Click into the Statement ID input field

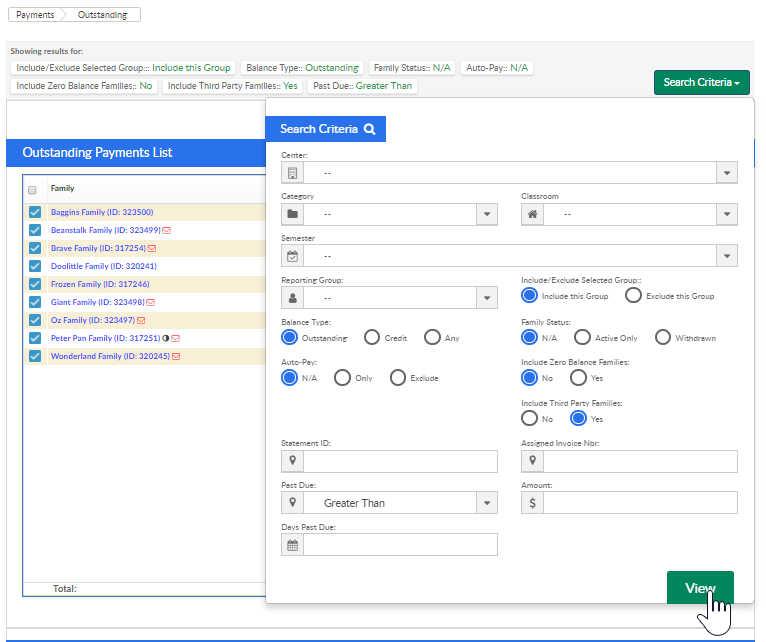[x=400, y=461]
